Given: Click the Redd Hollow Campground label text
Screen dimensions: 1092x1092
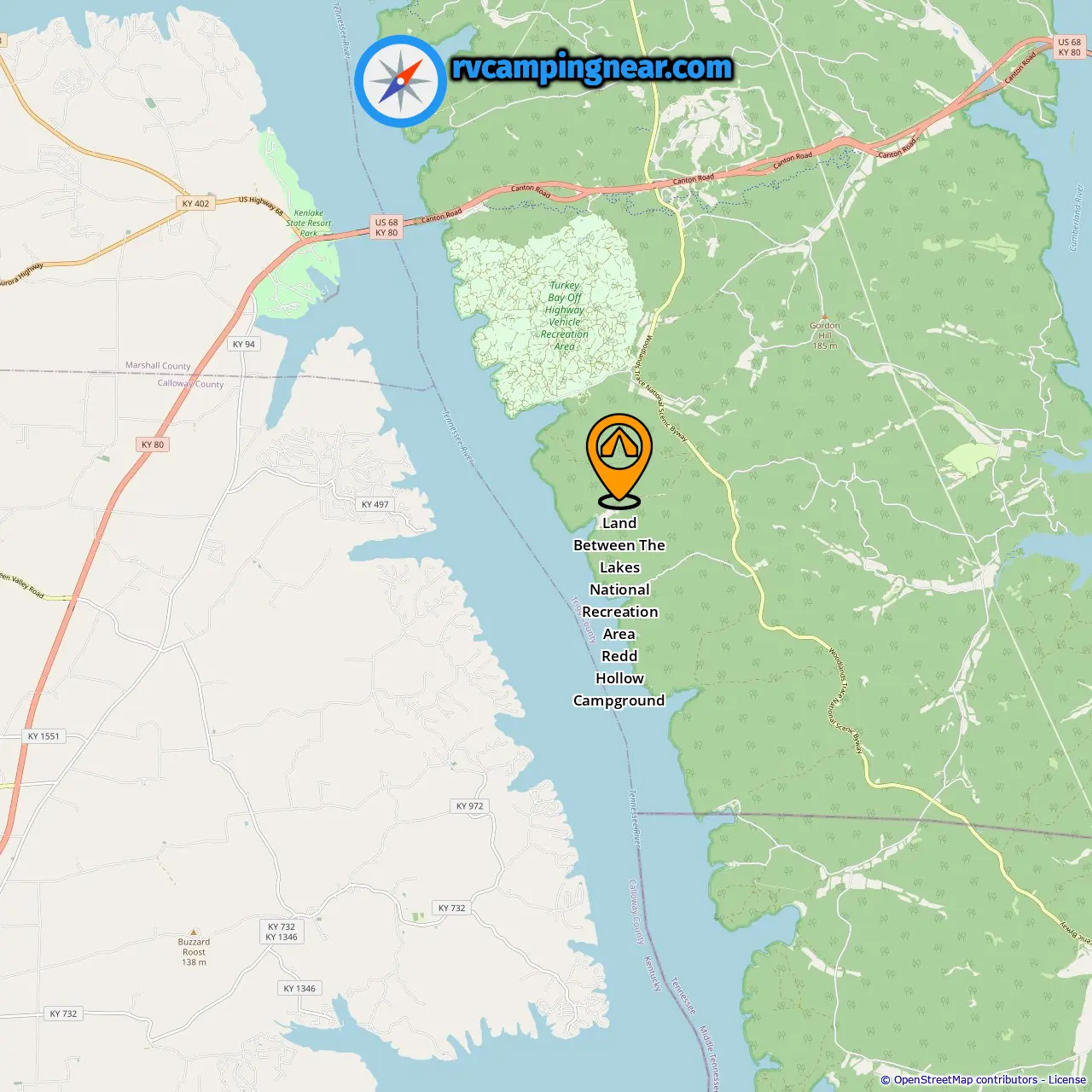Looking at the screenshot, I should [619, 678].
